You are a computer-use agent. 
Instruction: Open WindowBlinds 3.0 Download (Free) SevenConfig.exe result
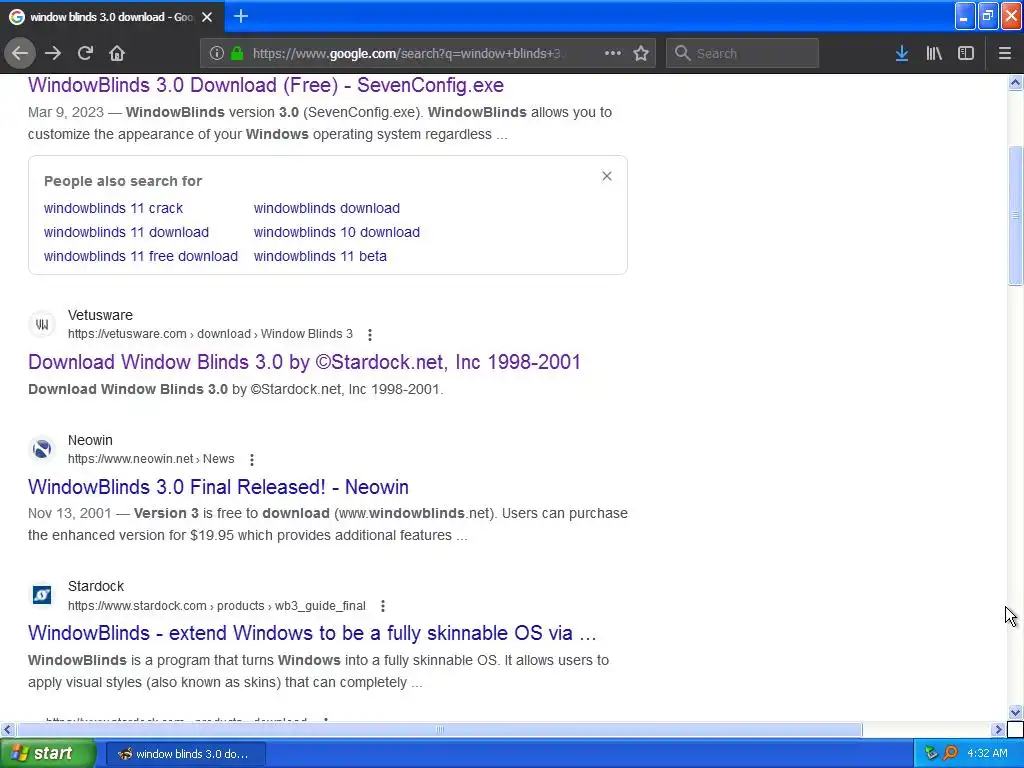[x=266, y=86]
